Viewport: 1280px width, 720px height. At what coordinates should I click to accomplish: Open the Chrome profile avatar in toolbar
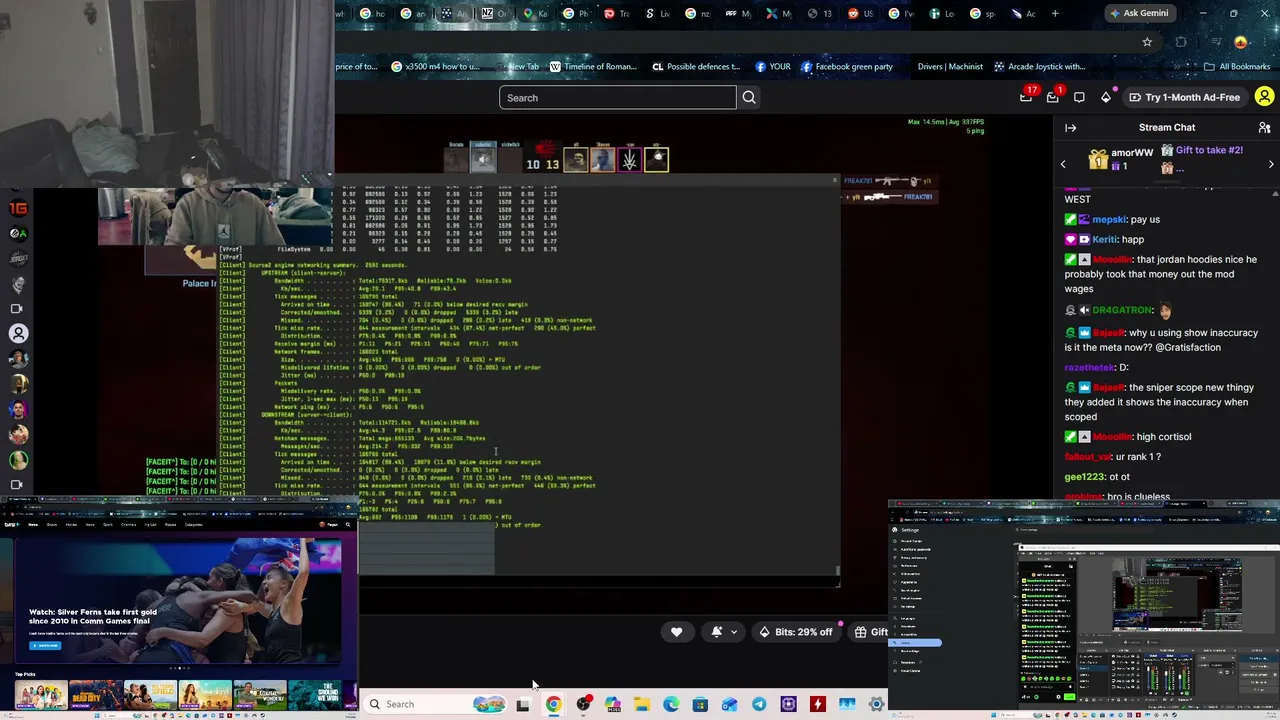(x=1241, y=42)
